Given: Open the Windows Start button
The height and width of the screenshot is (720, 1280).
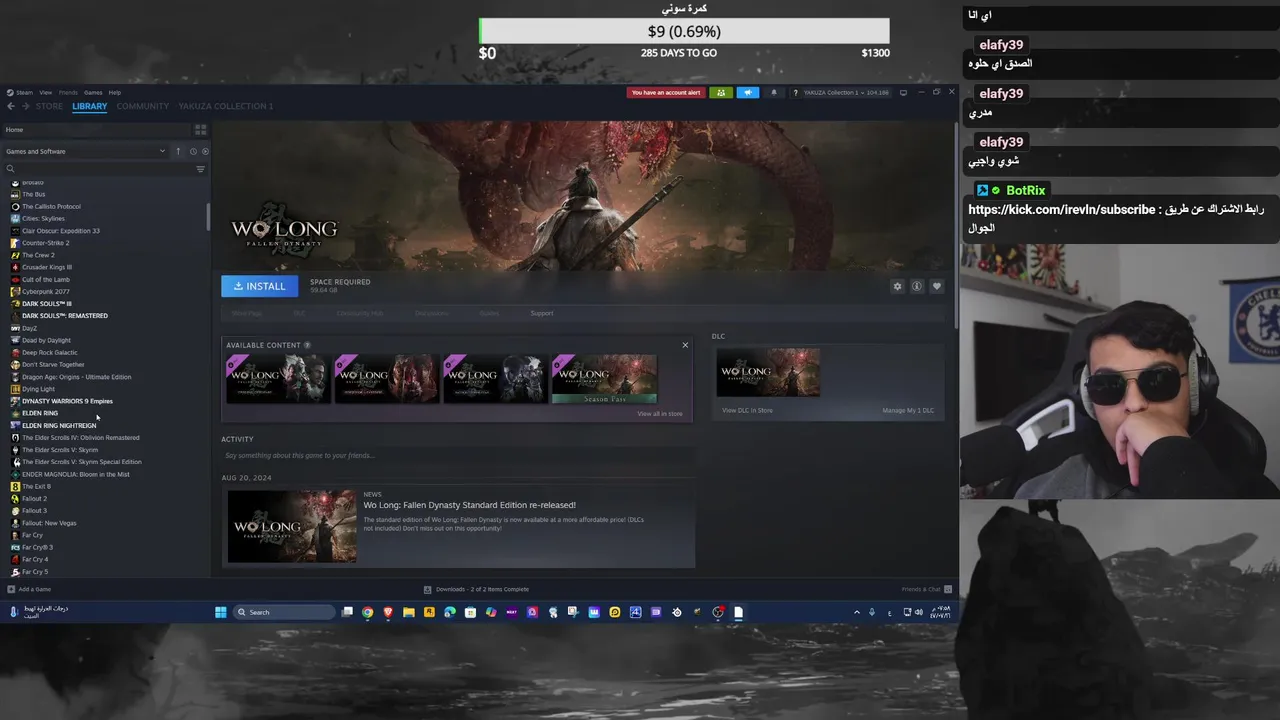Looking at the screenshot, I should [x=221, y=612].
